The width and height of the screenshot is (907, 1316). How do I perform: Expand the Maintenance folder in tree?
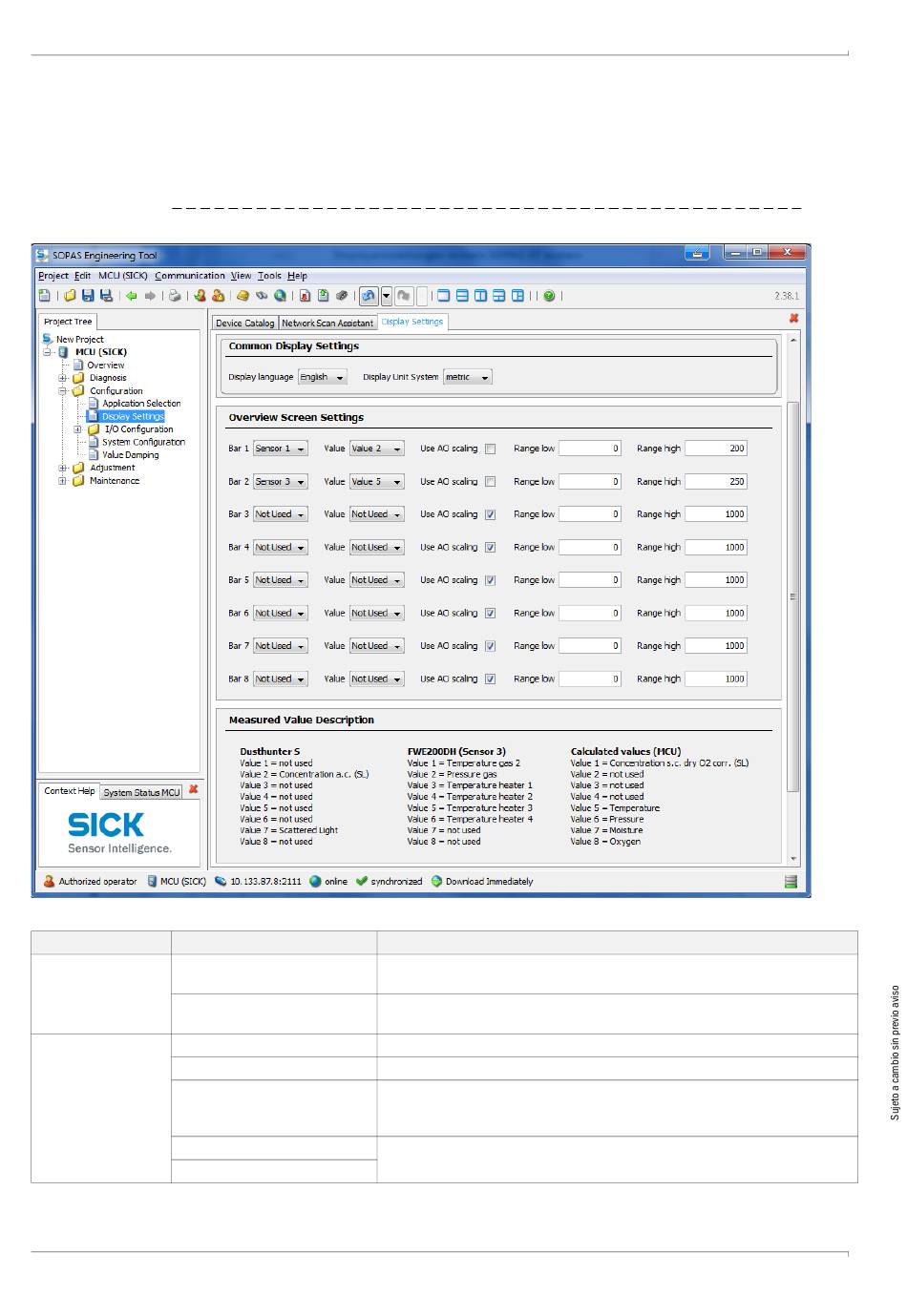(63, 481)
